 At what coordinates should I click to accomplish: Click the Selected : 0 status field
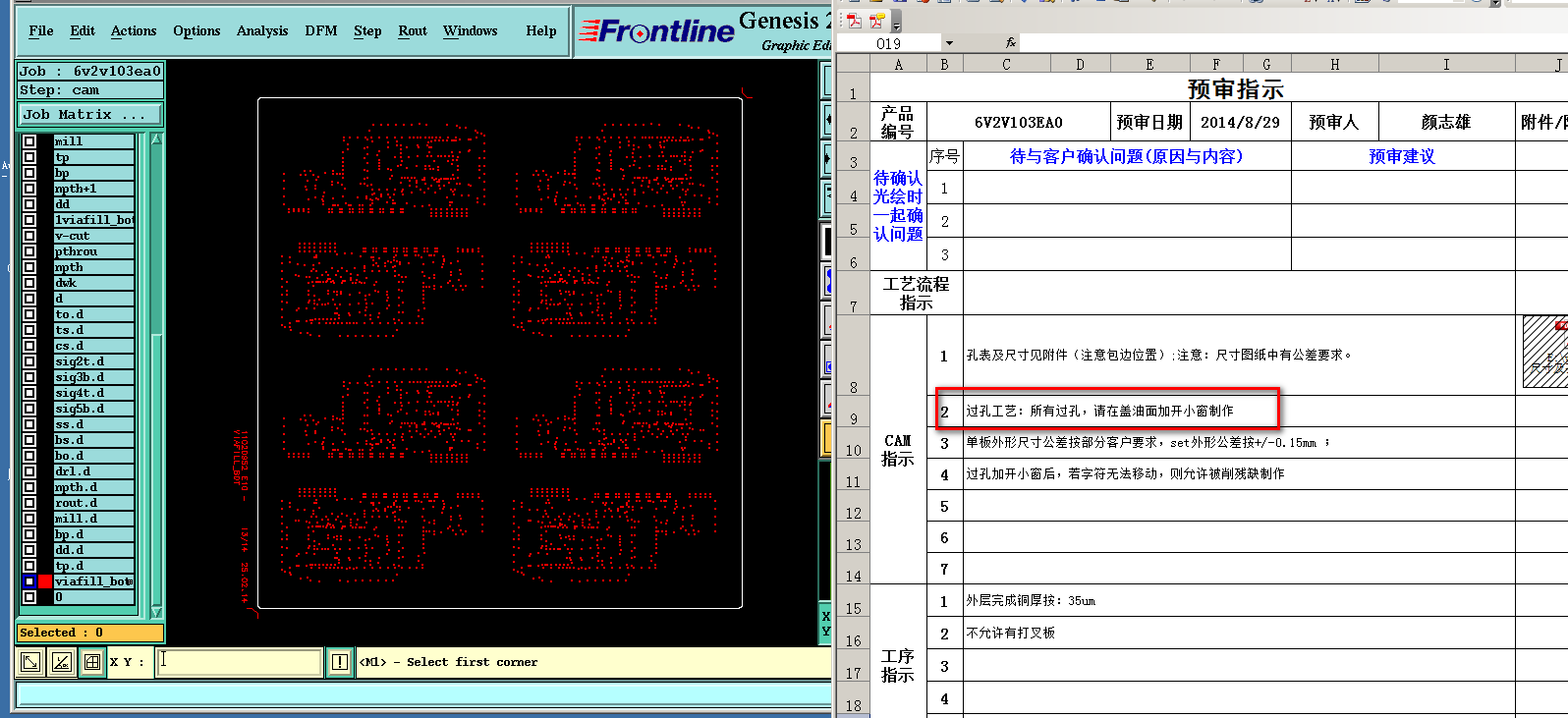click(90, 633)
